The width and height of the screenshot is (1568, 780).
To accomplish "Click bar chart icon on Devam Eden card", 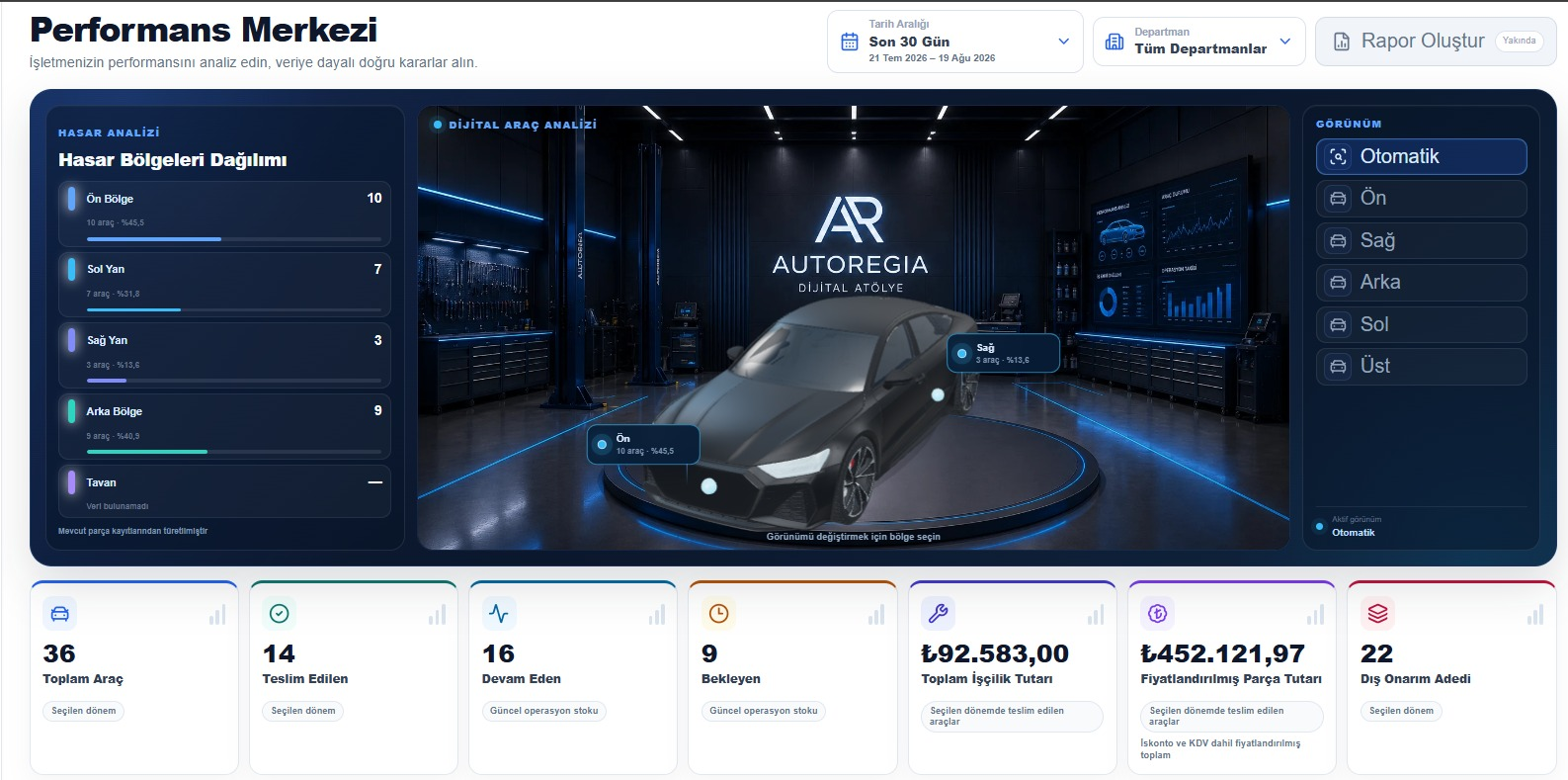I will click(x=657, y=615).
